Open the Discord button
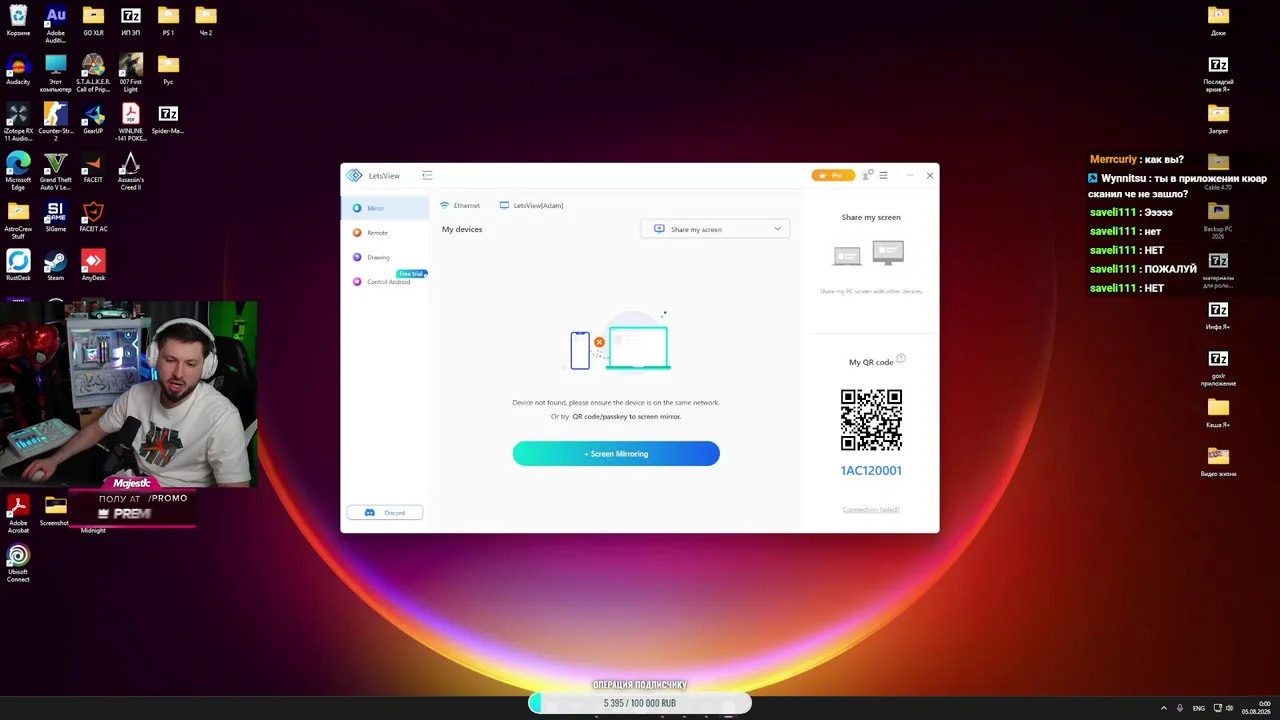The image size is (1280, 720). point(385,512)
